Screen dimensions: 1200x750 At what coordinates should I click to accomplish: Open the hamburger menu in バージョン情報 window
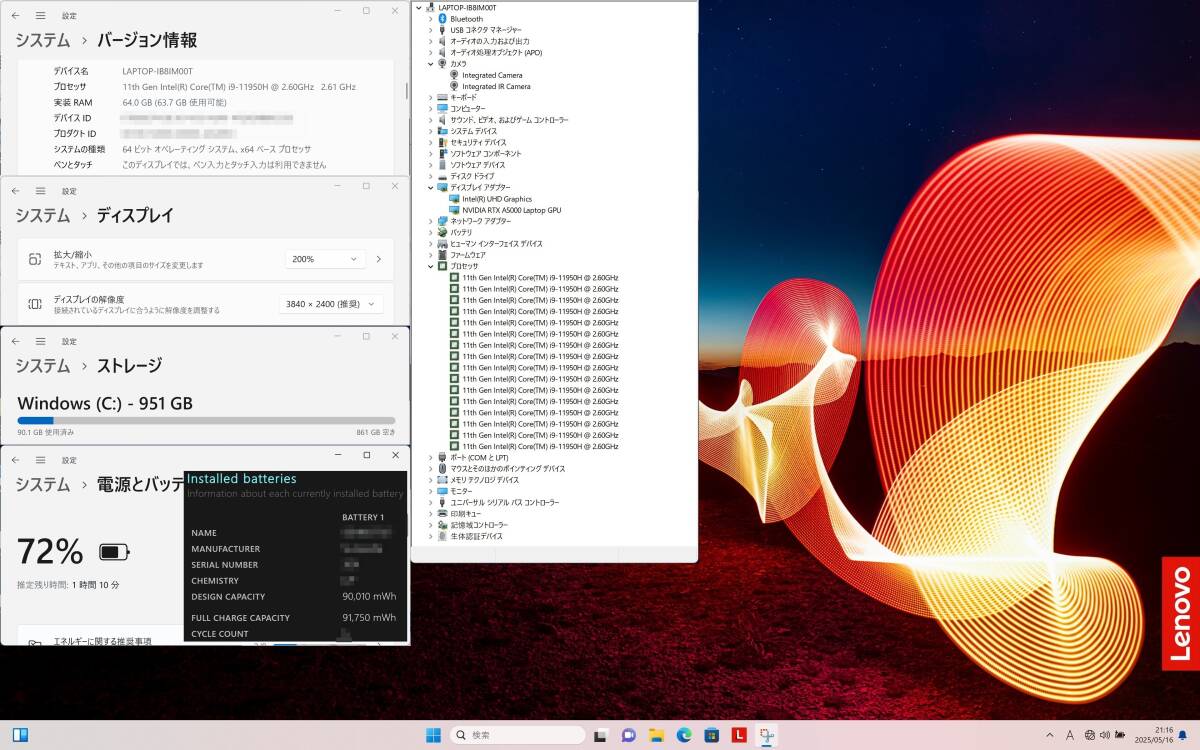tap(40, 16)
